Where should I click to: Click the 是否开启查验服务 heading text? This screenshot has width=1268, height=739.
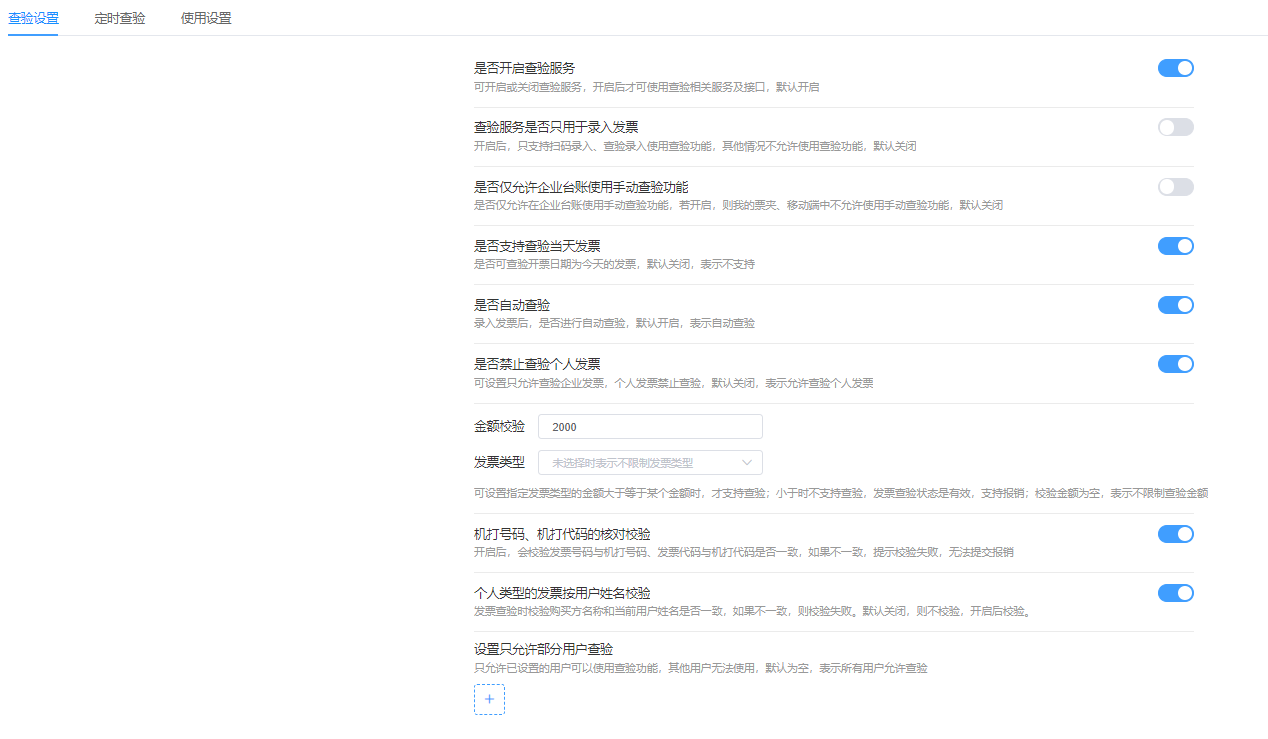[x=524, y=68]
